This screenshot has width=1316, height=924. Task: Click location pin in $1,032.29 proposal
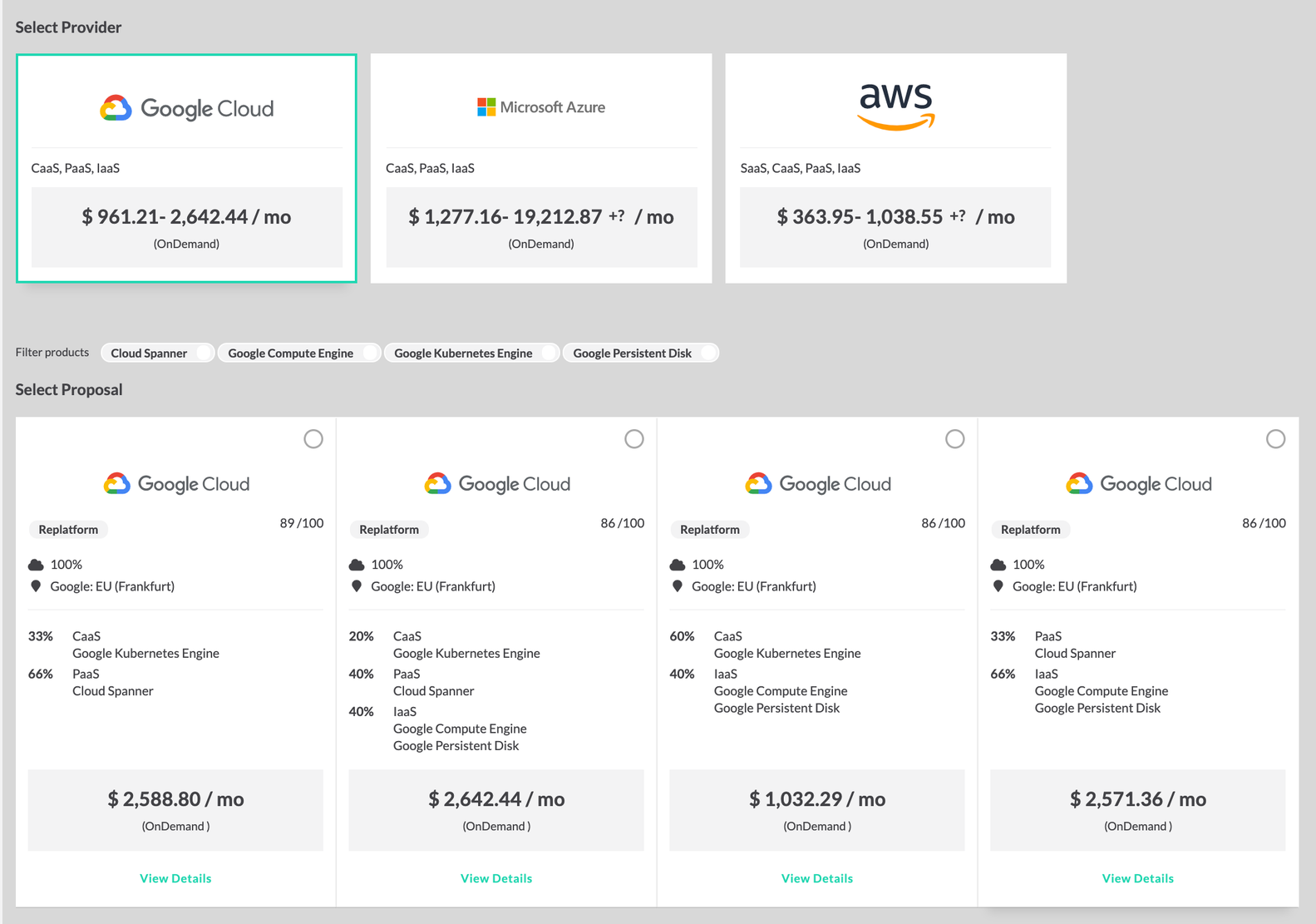678,586
